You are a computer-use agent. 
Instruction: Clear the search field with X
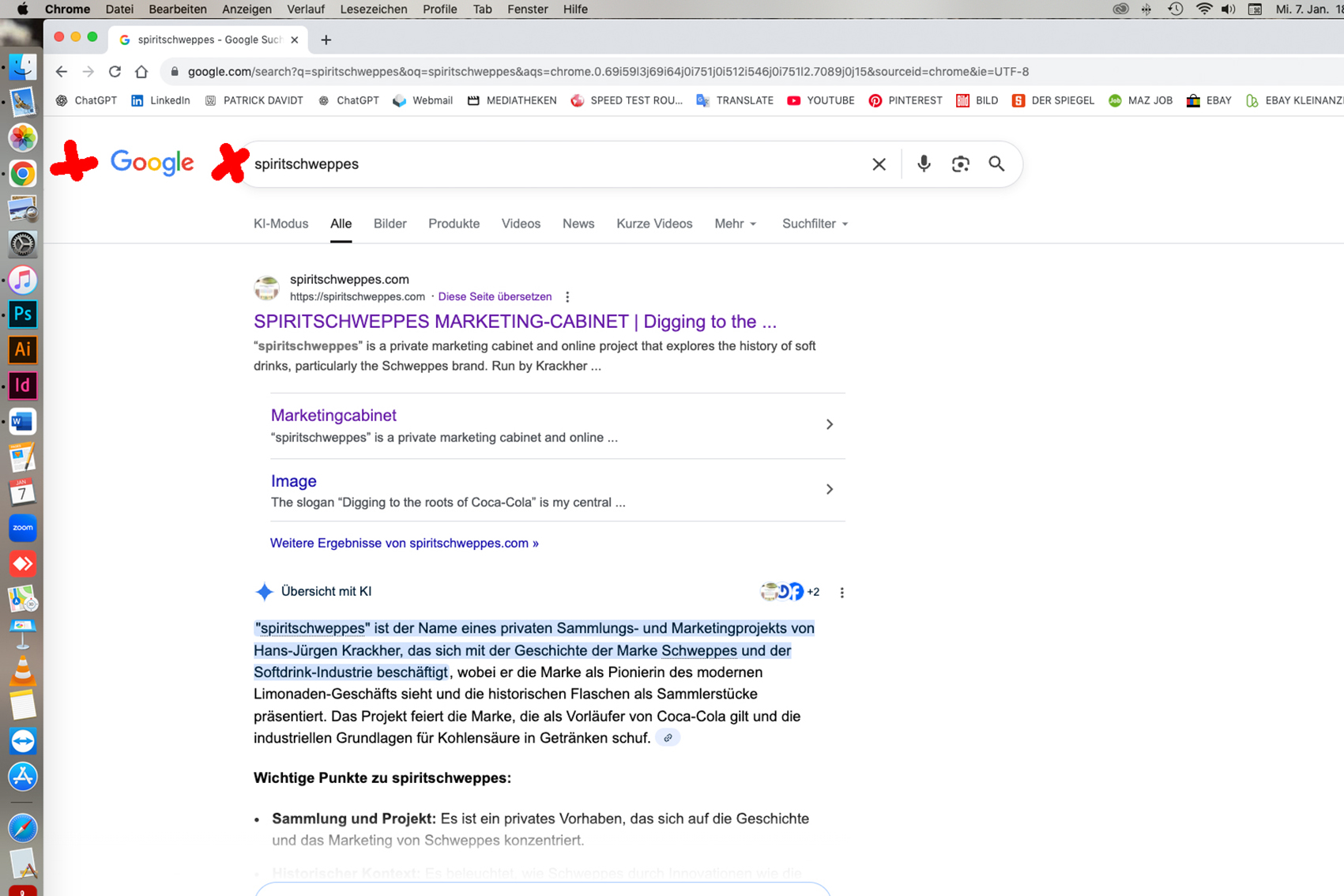point(879,164)
